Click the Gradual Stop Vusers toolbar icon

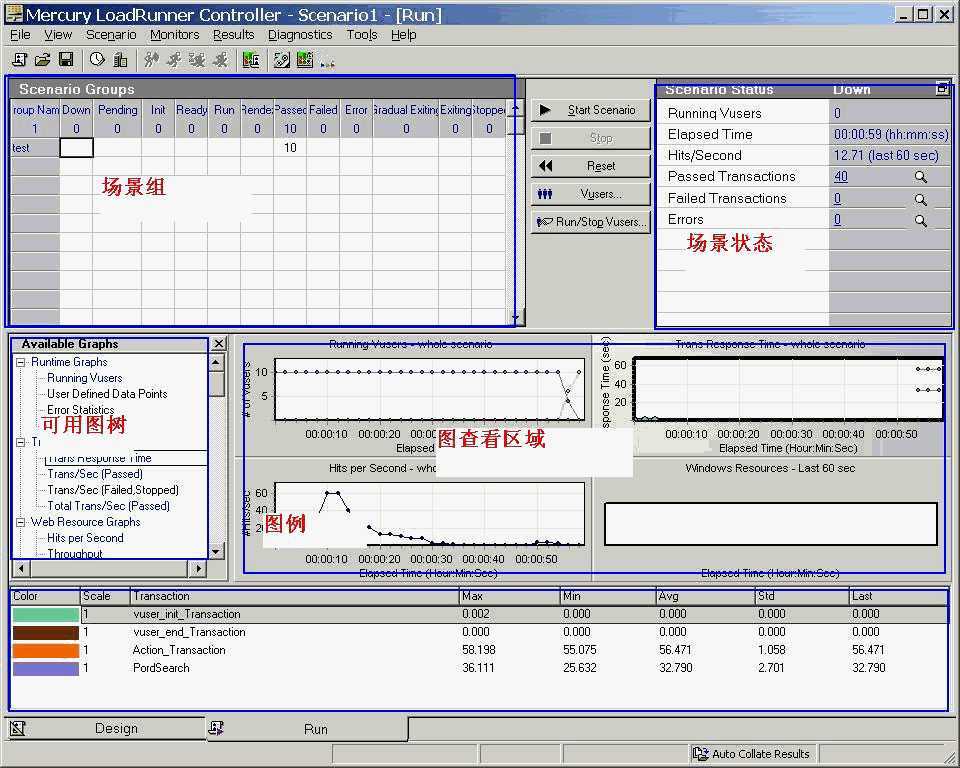pyautogui.click(x=197, y=59)
